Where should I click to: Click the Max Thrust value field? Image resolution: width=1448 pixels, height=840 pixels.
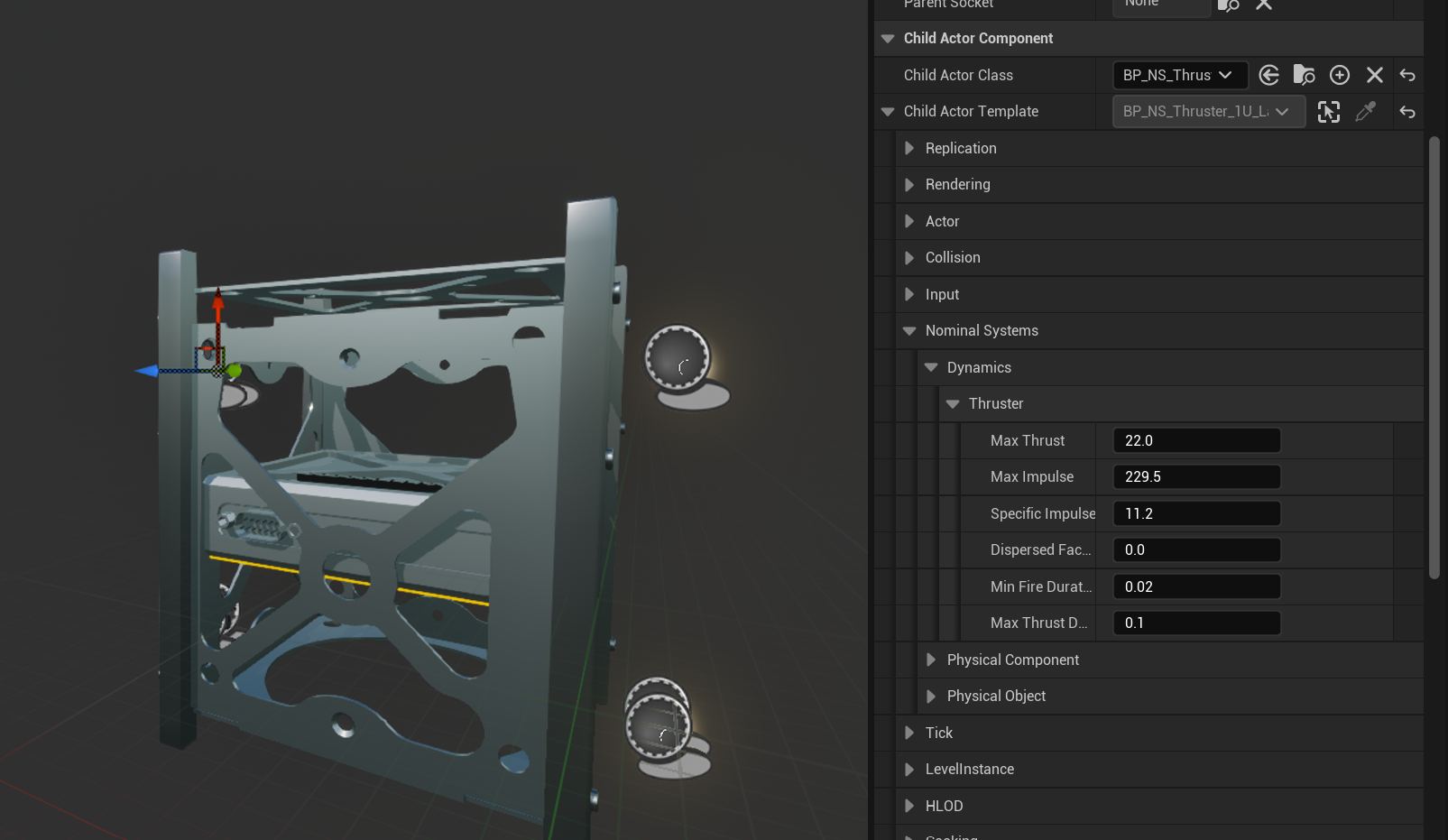[1196, 440]
